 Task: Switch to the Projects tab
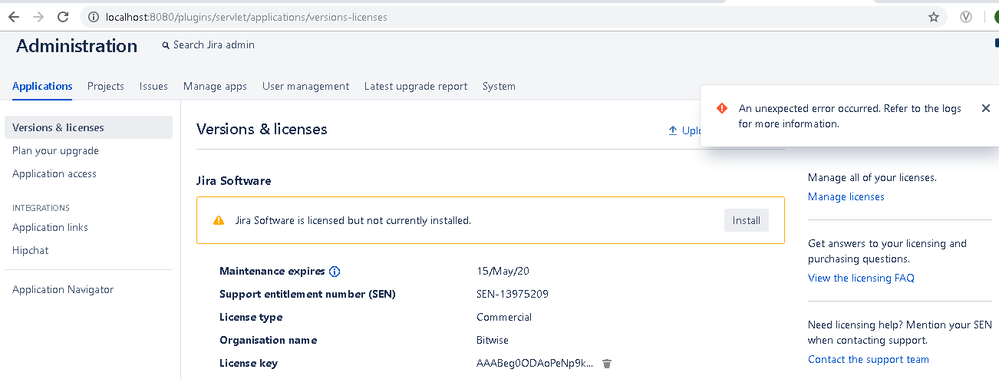106,86
